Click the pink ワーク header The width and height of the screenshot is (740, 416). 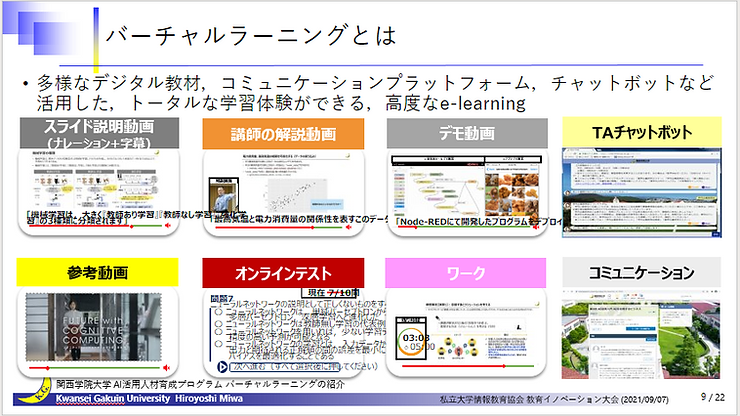[456, 271]
